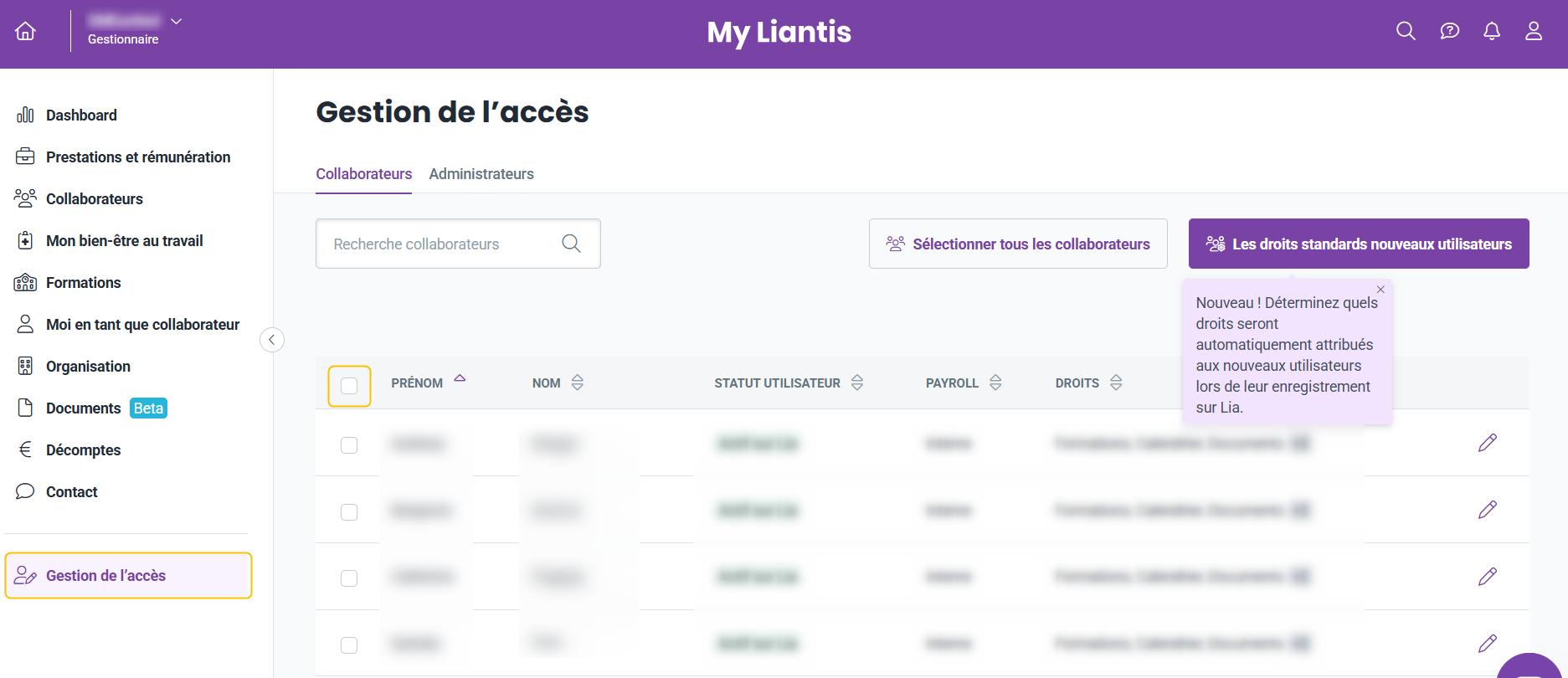Open Prestations et rémunération in the sidebar
Viewport: 1568px width, 678px height.
coord(138,157)
